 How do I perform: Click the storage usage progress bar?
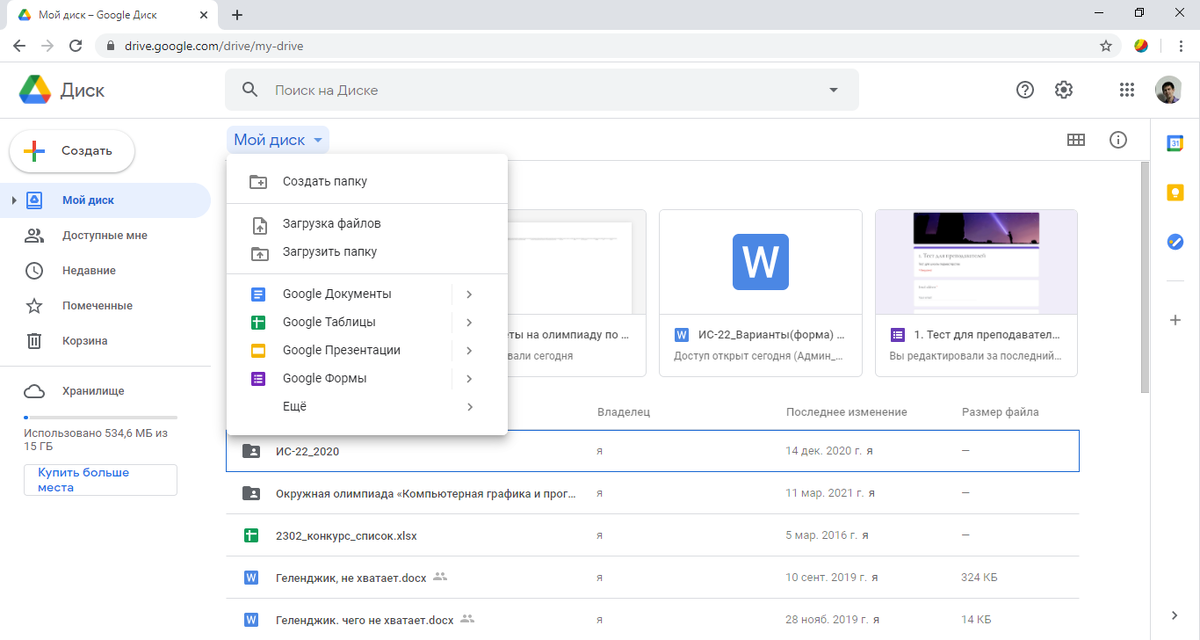pyautogui.click(x=100, y=417)
